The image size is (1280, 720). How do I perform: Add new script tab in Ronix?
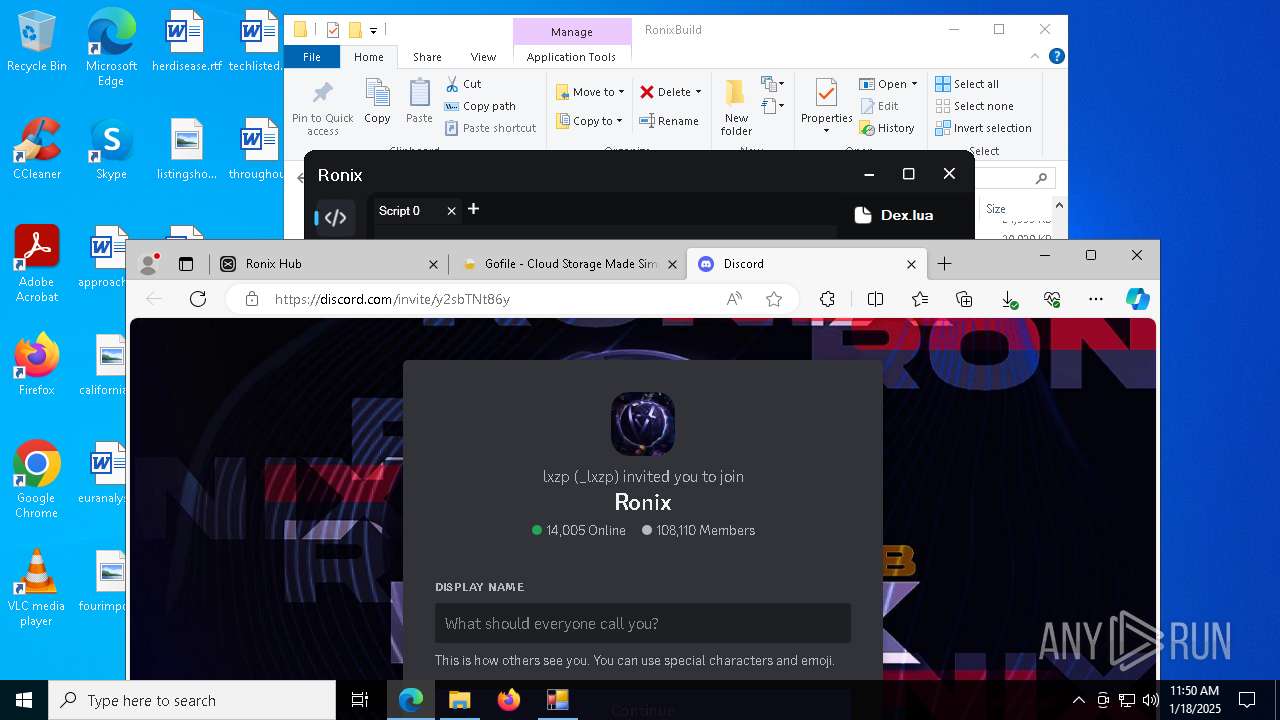point(474,209)
